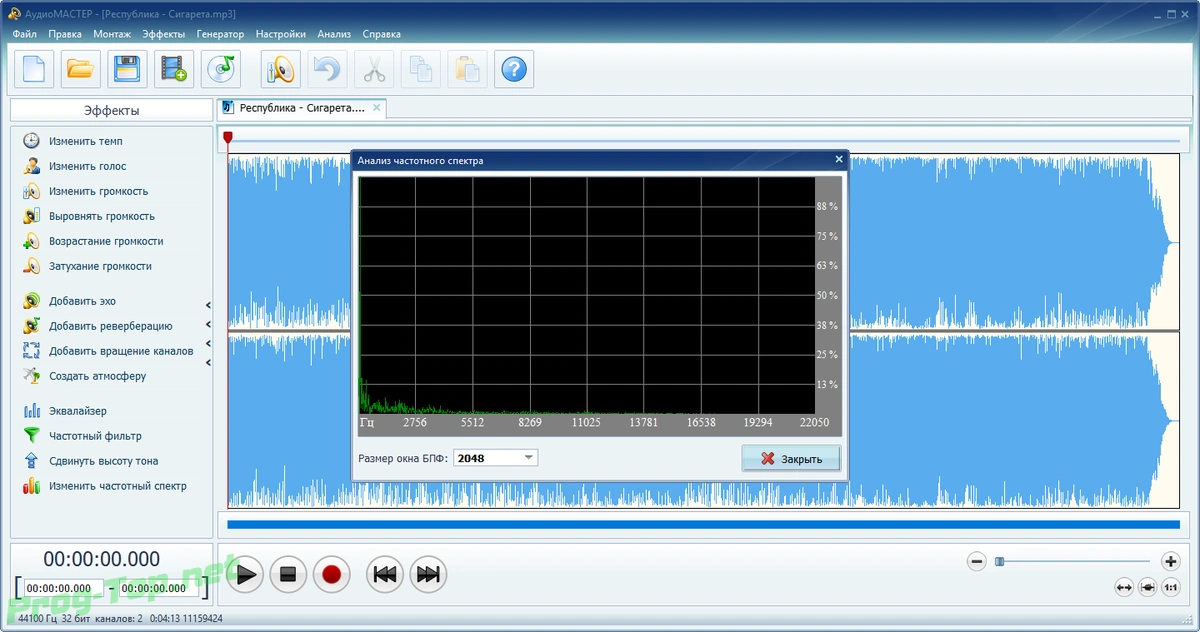1200x632 pixels.
Task: Expand the Добавить эхо arrow
Action: [x=209, y=305]
